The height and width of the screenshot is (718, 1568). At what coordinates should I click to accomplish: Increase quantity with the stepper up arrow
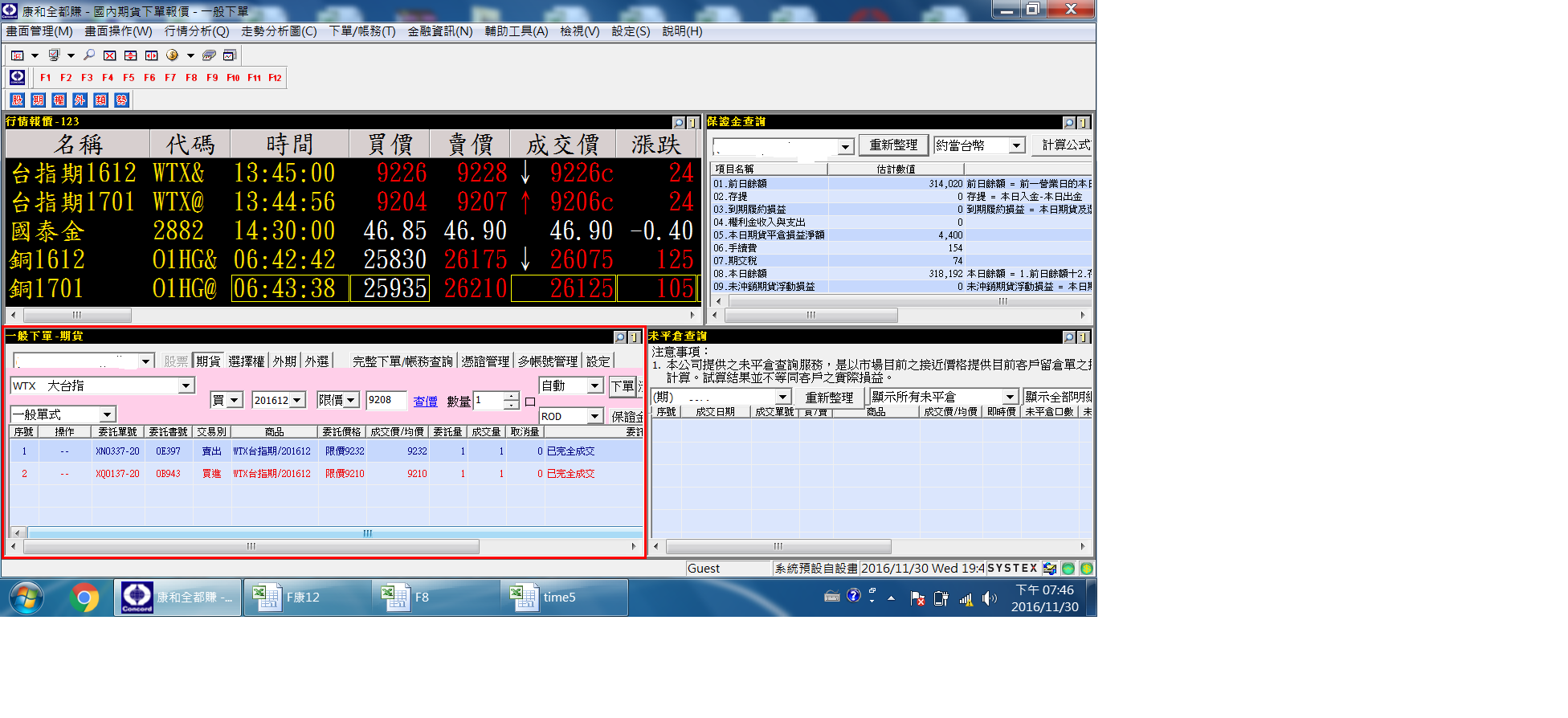click(x=512, y=395)
